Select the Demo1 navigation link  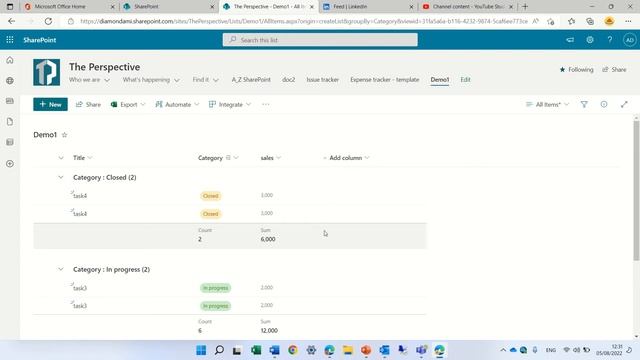tap(440, 80)
